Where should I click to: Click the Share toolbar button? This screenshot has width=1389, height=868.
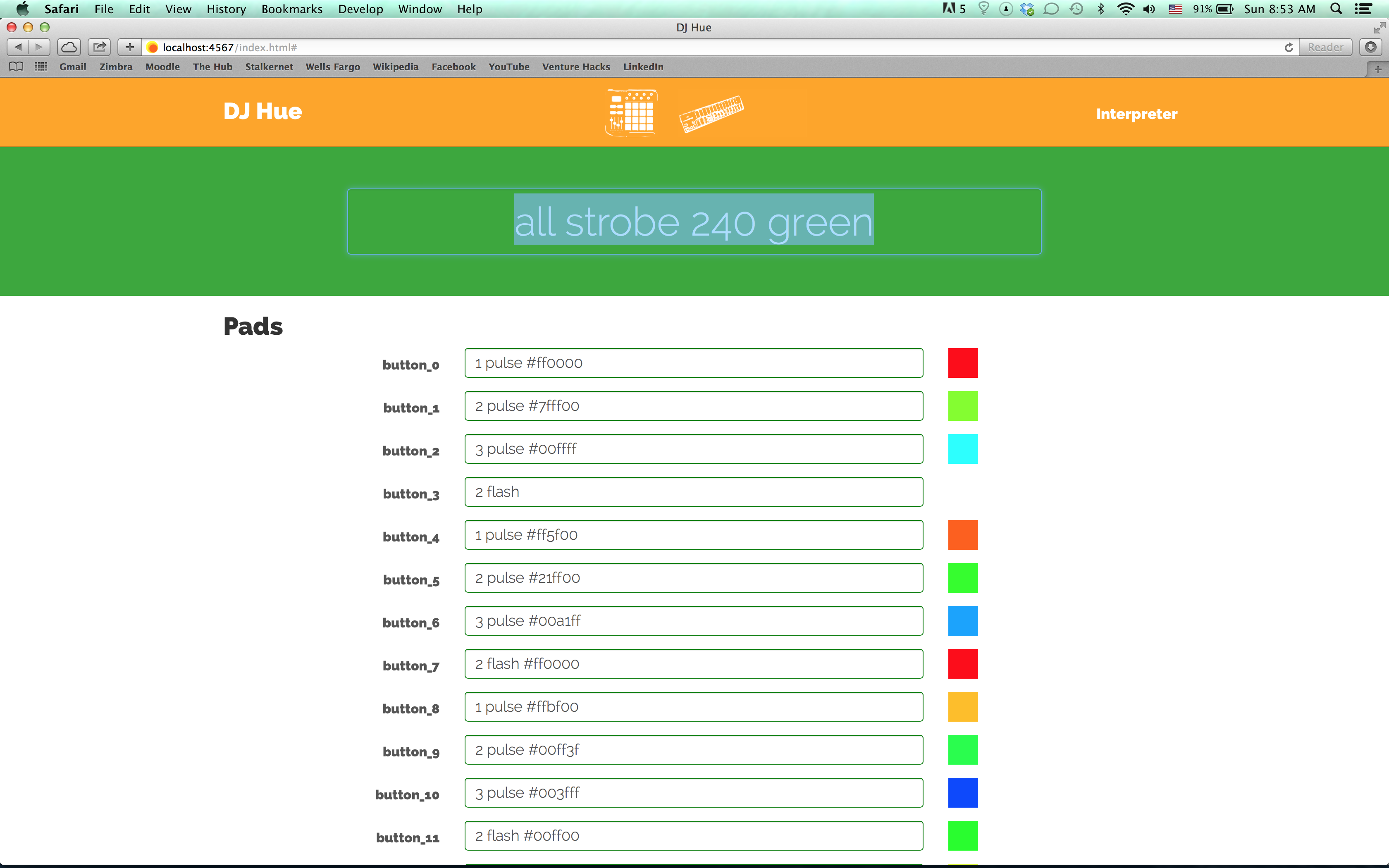tap(99, 47)
